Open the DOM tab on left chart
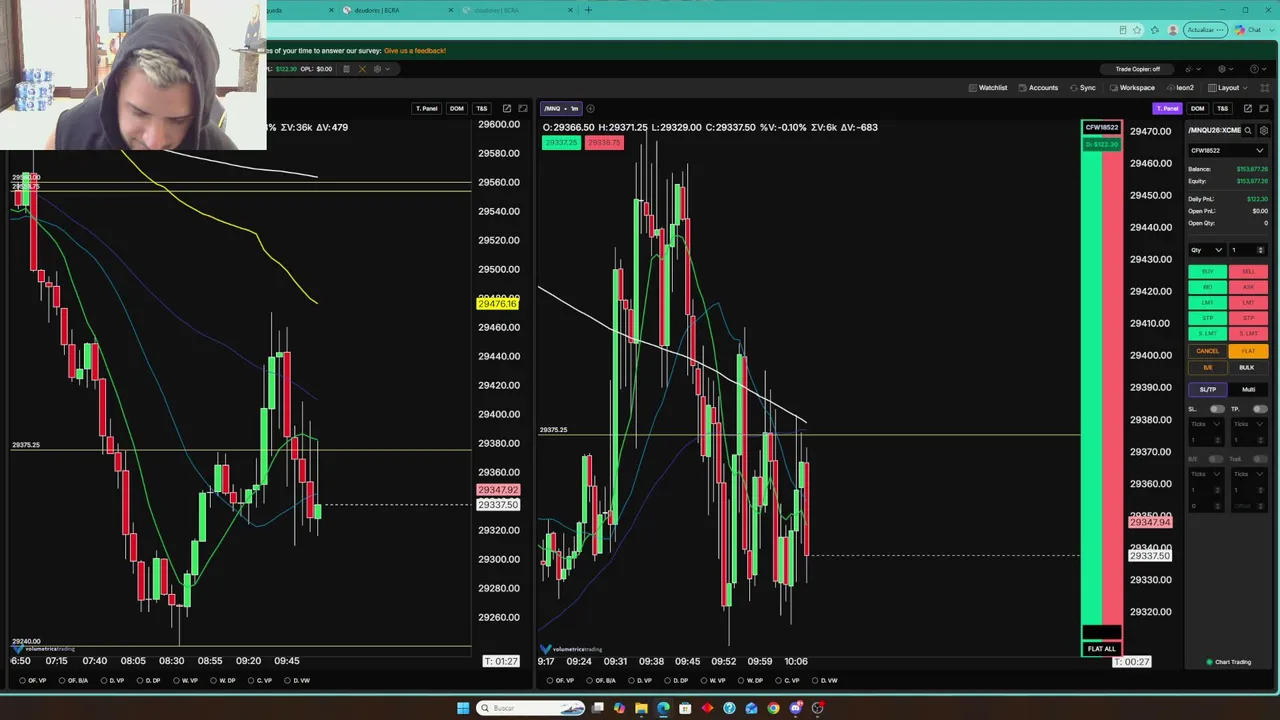 point(457,108)
